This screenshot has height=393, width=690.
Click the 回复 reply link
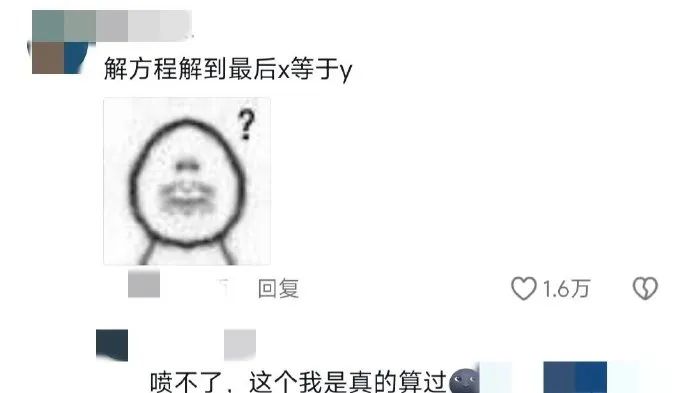(x=278, y=289)
